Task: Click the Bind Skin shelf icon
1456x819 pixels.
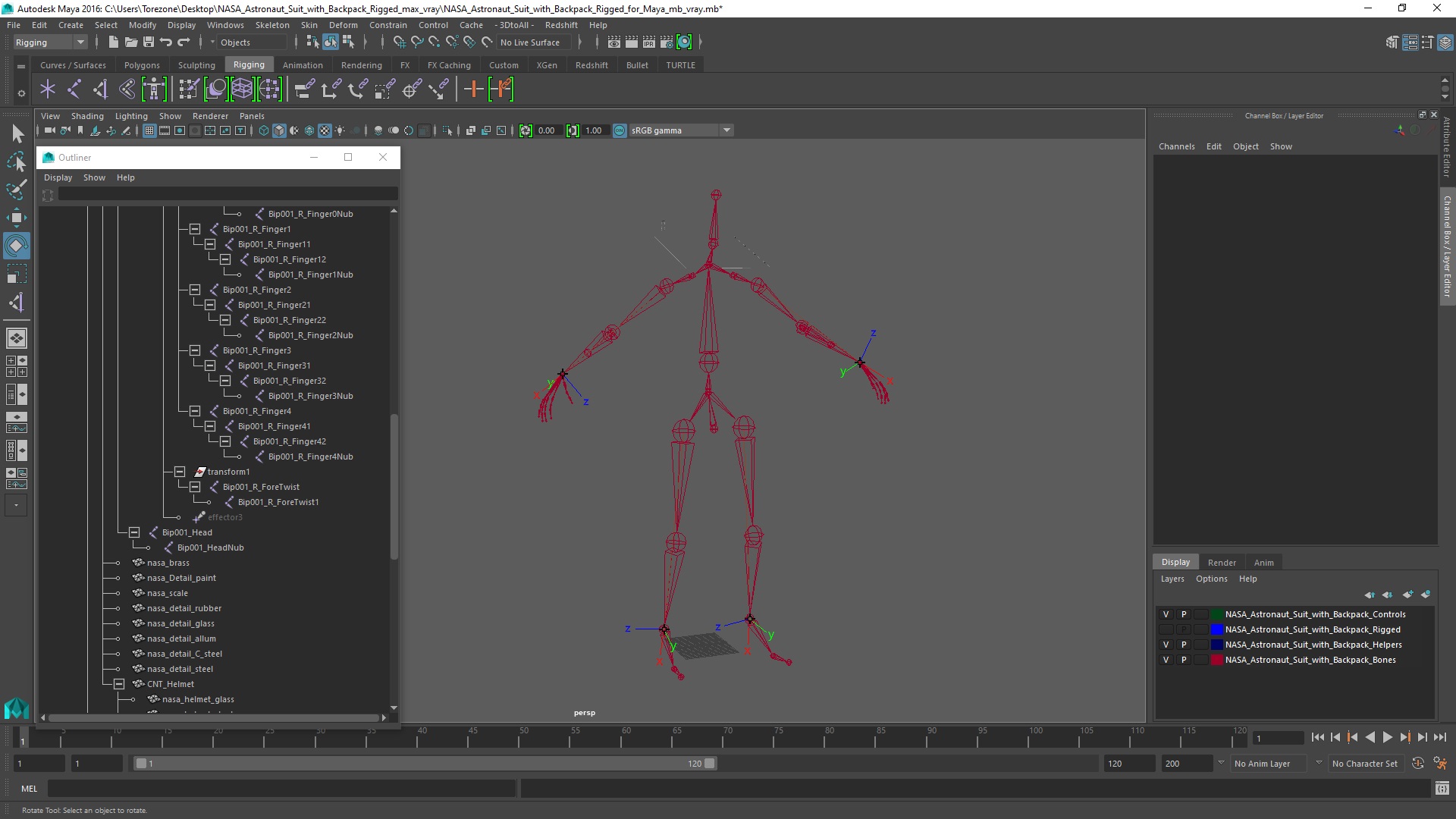Action: point(127,89)
